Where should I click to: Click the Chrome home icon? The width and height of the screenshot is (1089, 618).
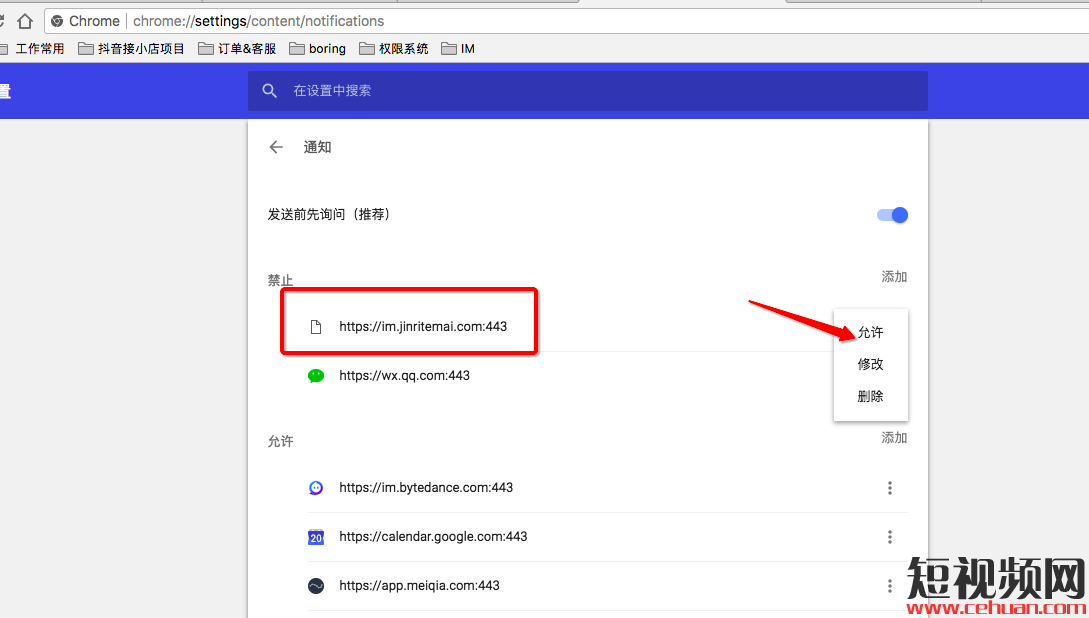coord(25,21)
